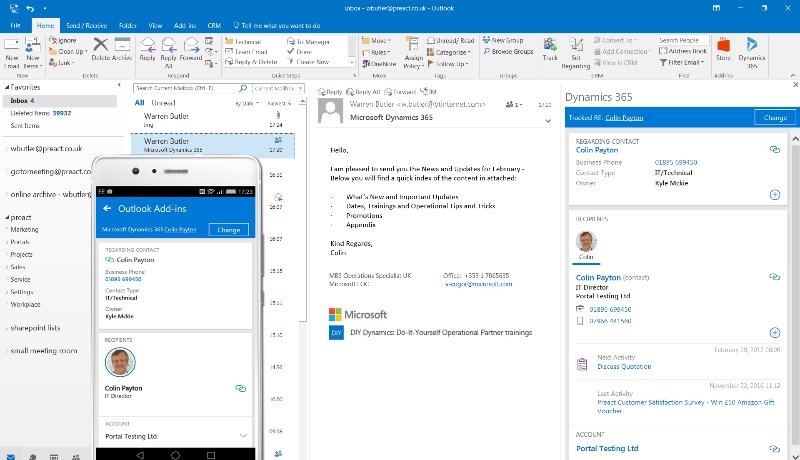Click the Change button on phone screen
The height and width of the screenshot is (460, 800).
tap(229, 230)
